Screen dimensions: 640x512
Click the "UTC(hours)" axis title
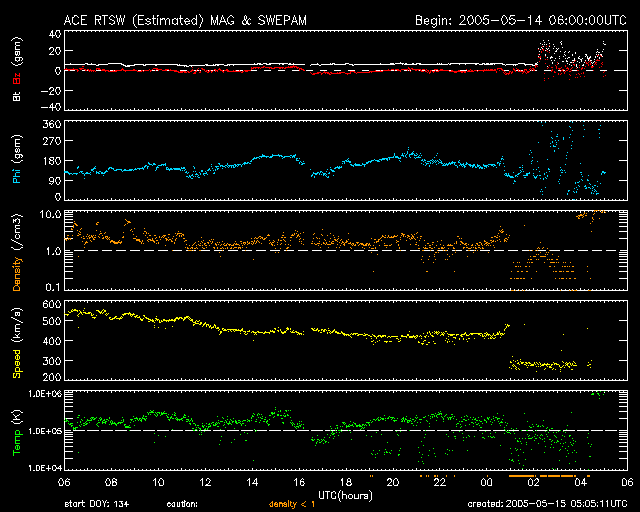point(345,496)
